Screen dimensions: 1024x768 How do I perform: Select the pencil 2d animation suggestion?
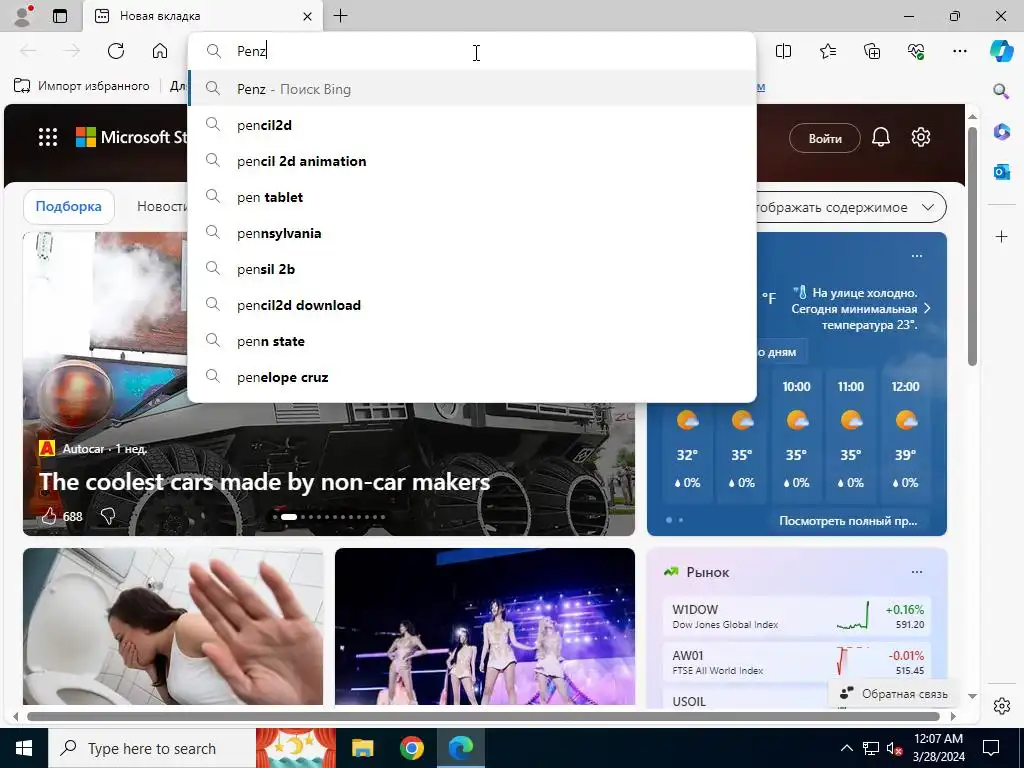(472, 161)
